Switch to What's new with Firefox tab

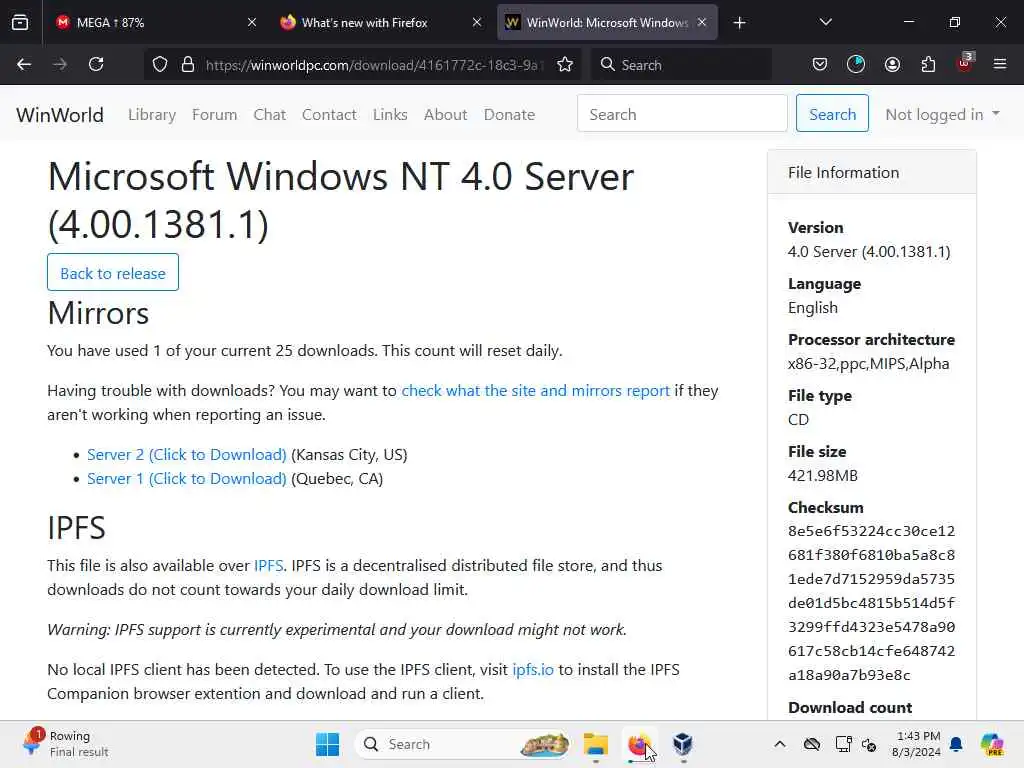[381, 23]
